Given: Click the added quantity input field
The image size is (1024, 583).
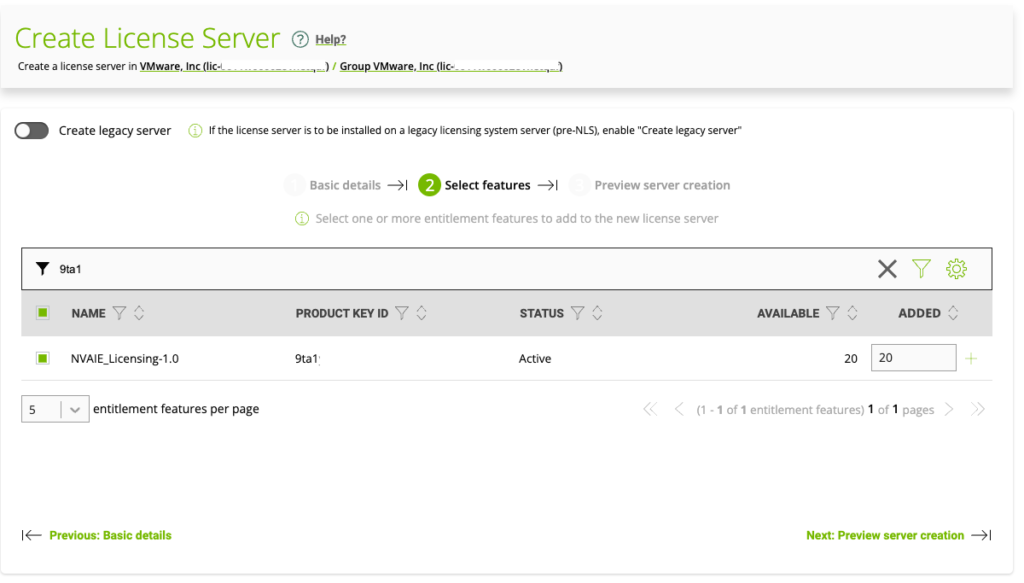Looking at the screenshot, I should pos(913,358).
